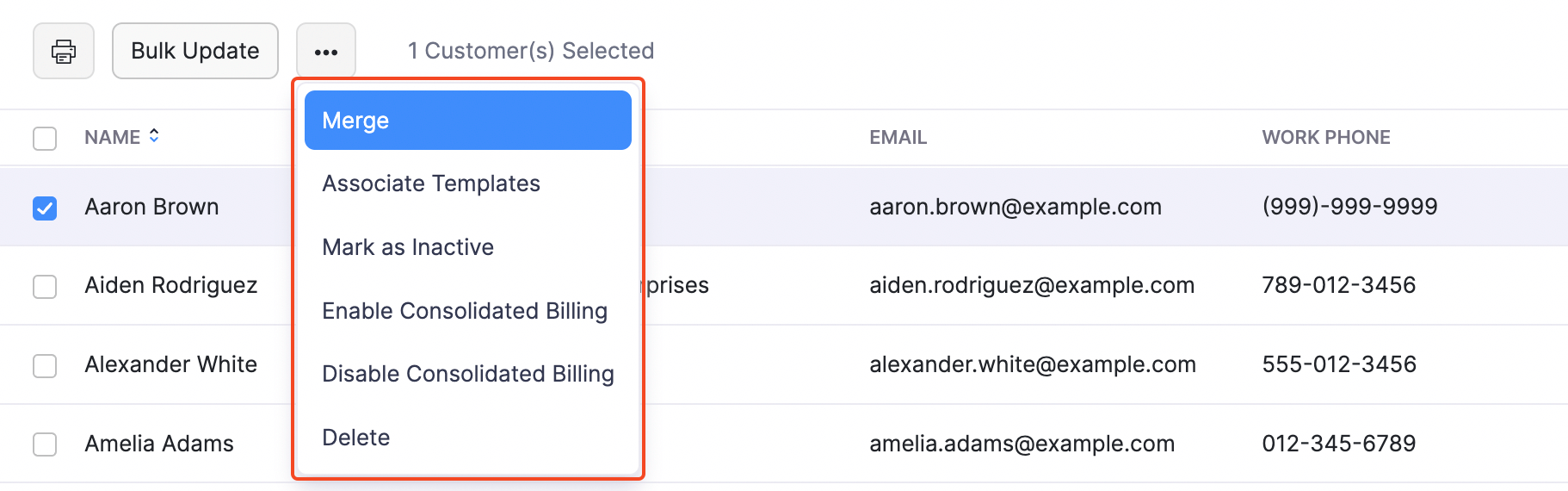The width and height of the screenshot is (1568, 491).
Task: Uncheck the Aaron Brown checkbox
Action: (45, 208)
